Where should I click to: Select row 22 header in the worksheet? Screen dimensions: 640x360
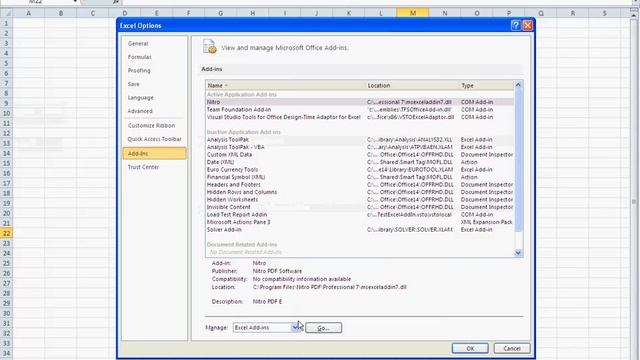(7, 233)
